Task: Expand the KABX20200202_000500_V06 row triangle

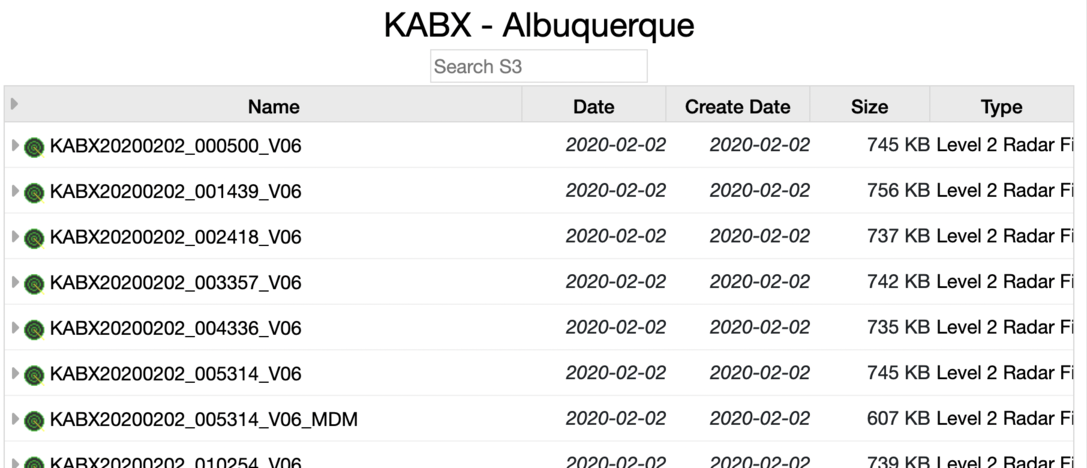Action: click(15, 146)
